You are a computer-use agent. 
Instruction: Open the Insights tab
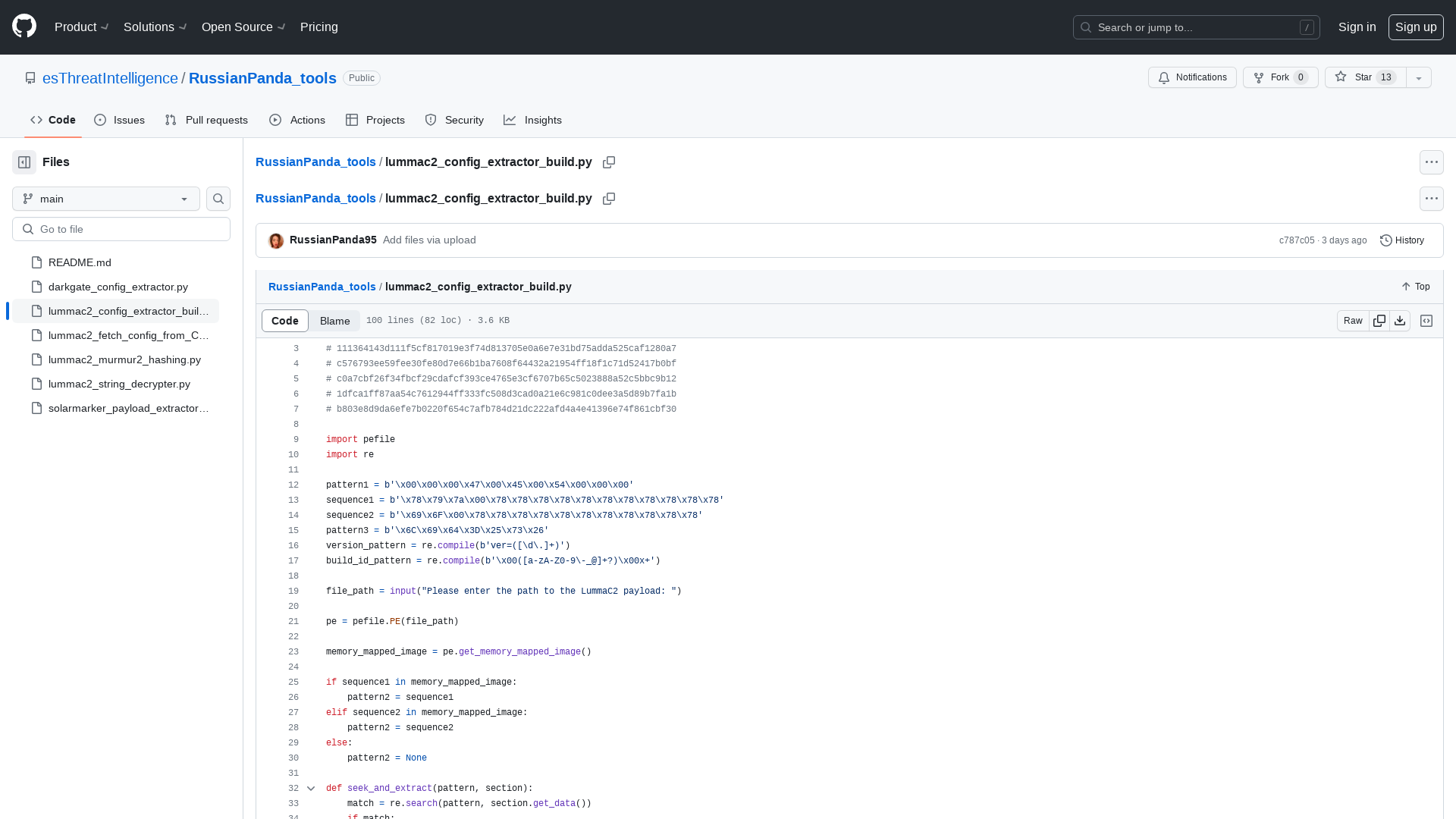click(533, 120)
